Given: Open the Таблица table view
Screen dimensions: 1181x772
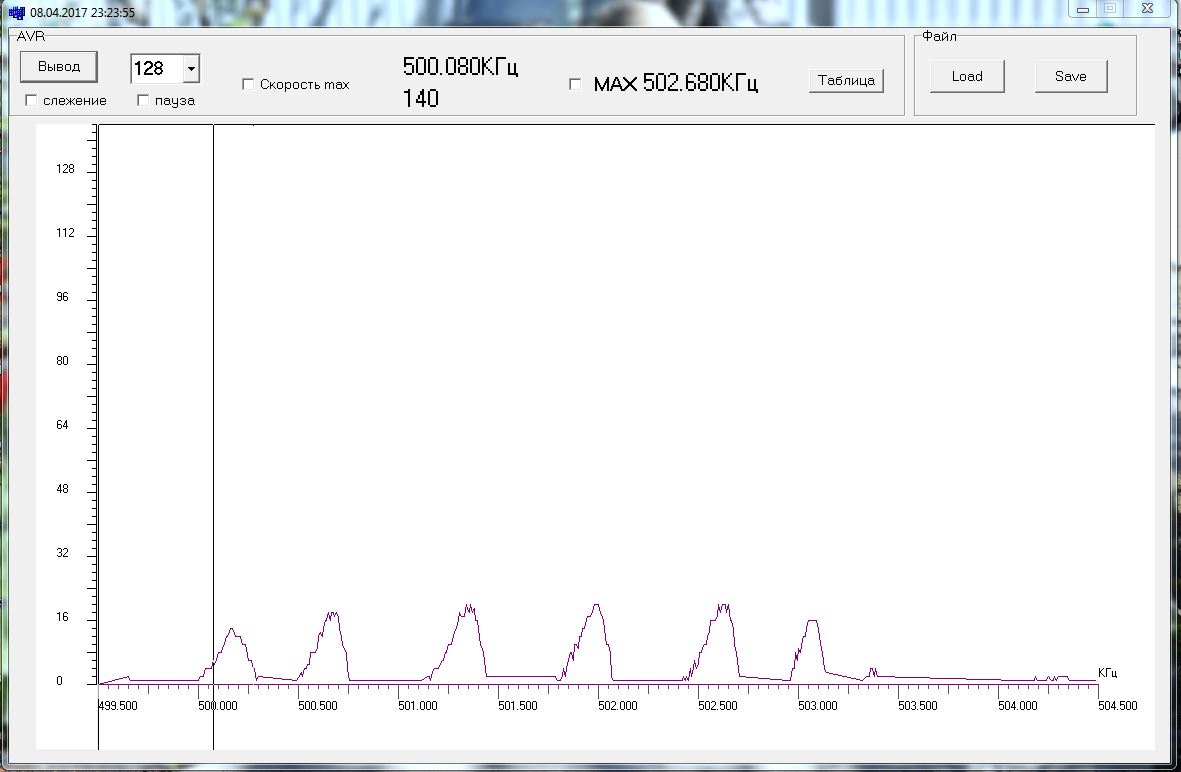Looking at the screenshot, I should click(x=846, y=81).
